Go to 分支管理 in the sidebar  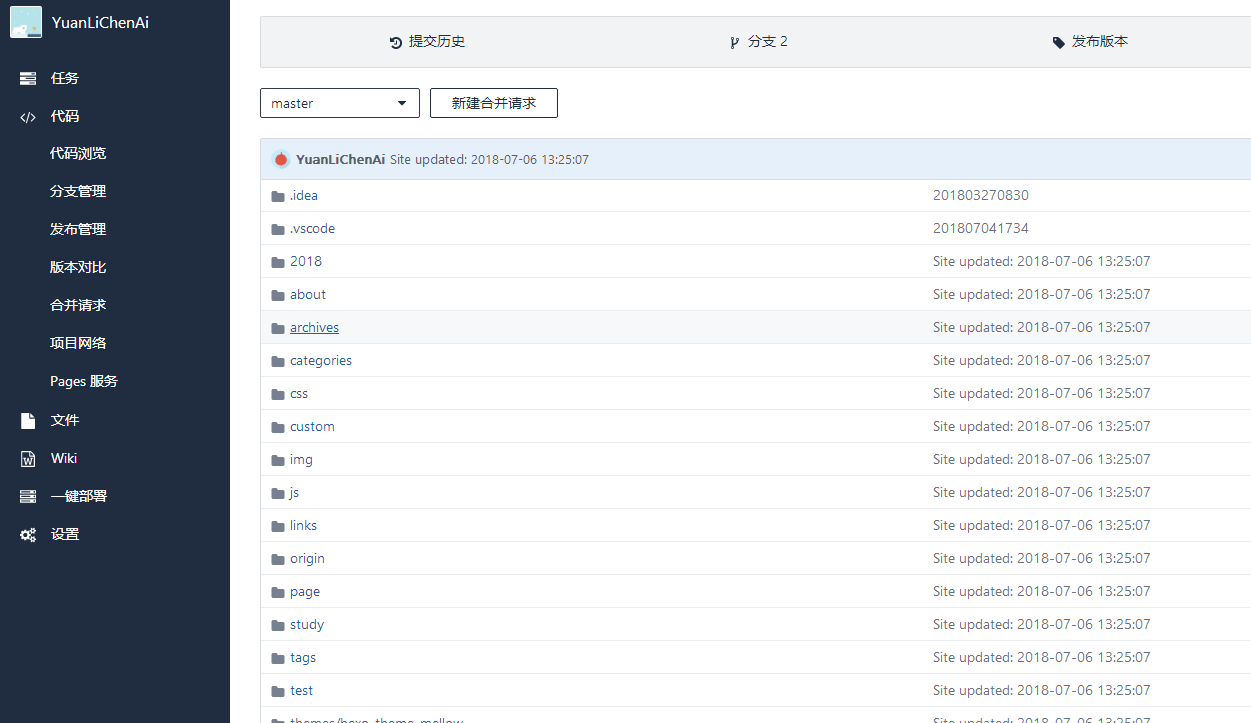77,190
